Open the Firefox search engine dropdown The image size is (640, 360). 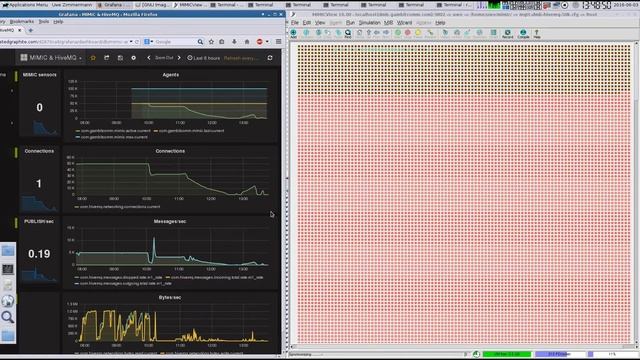149,42
